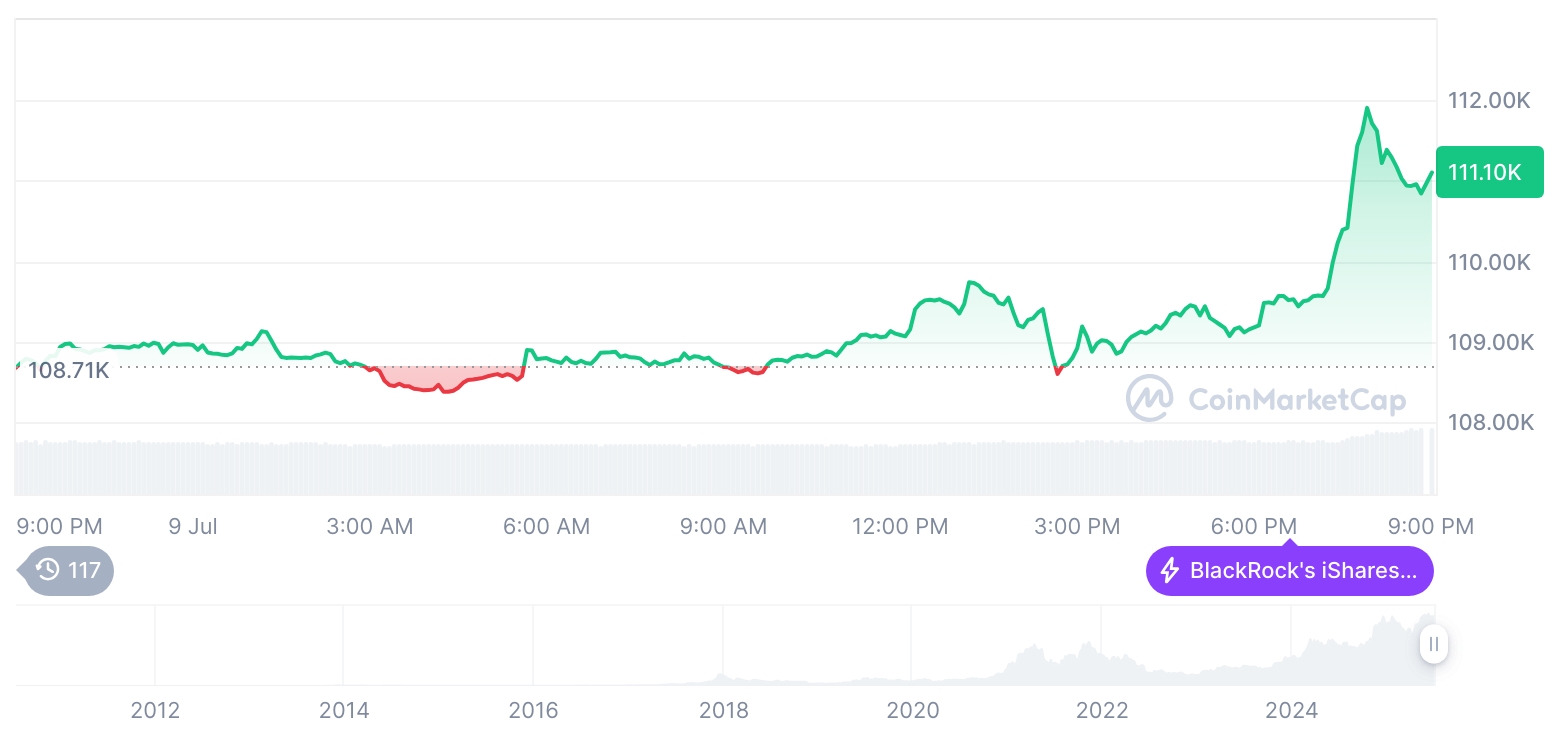The width and height of the screenshot is (1566, 732).
Task: Click the CoinMarketCap watermark text
Action: pyautogui.click(x=1296, y=400)
